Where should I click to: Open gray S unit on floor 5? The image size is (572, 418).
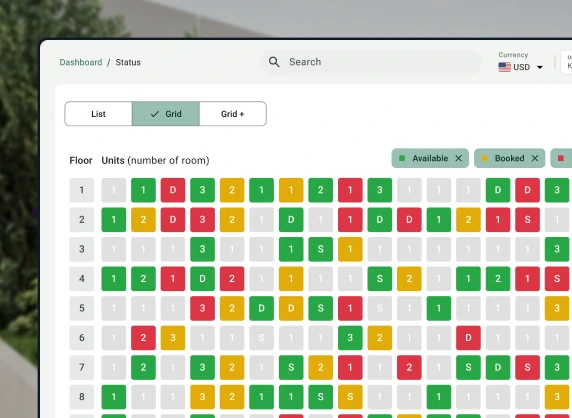[x=380, y=308]
